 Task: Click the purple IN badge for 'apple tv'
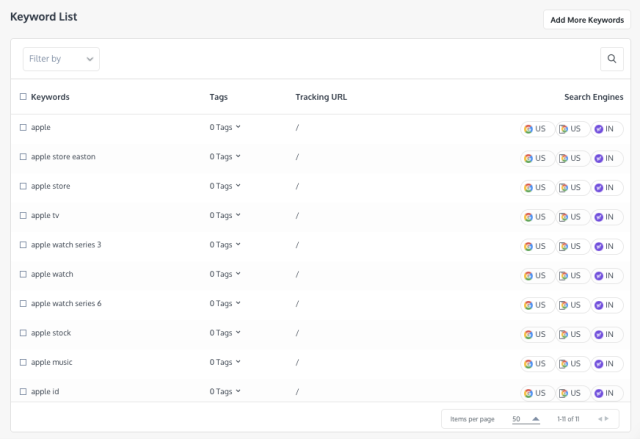point(606,216)
